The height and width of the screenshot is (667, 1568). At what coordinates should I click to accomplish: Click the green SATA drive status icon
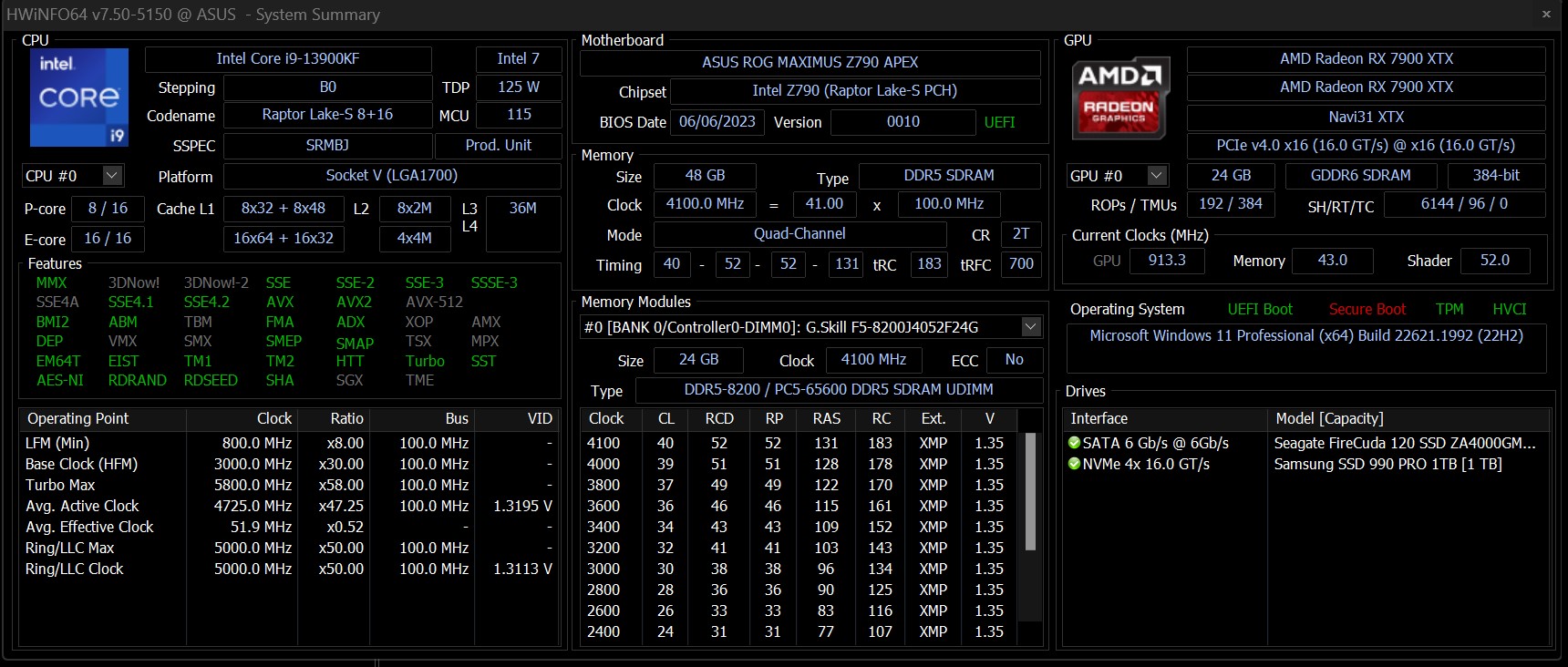coord(1075,443)
